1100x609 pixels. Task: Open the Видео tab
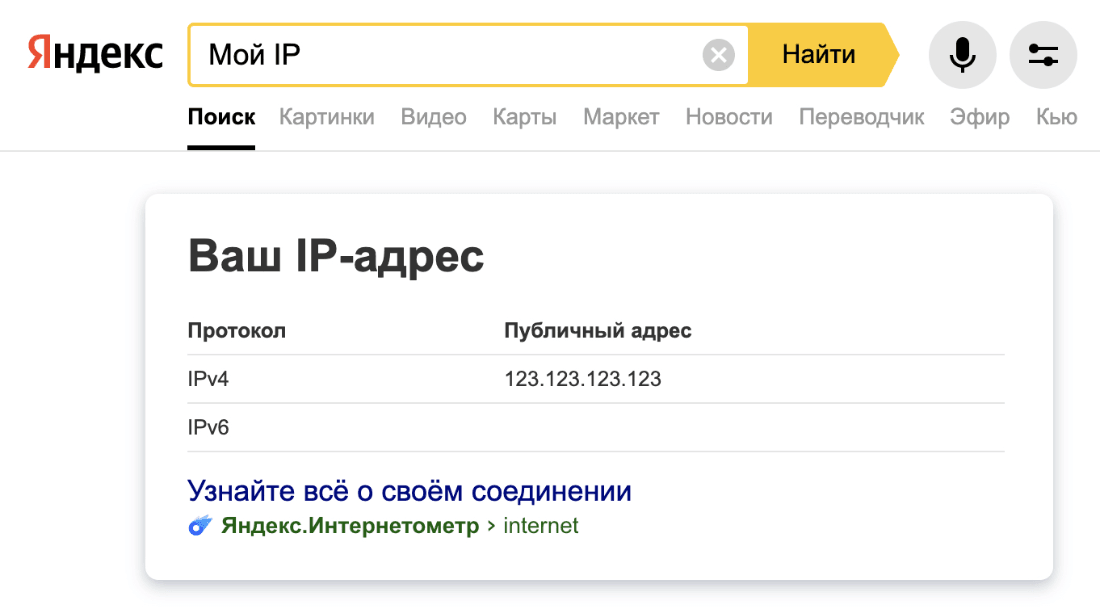tap(433, 117)
